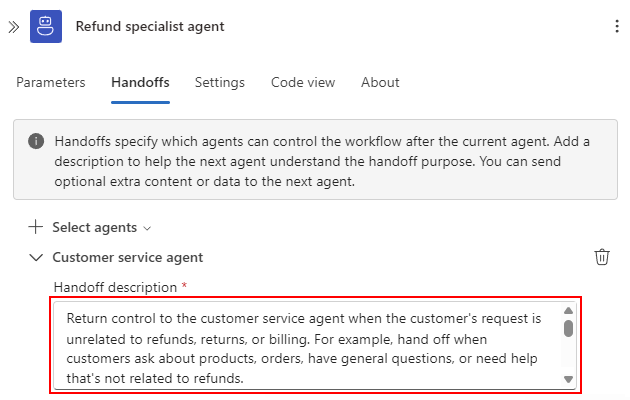The width and height of the screenshot is (630, 400).
Task: Expand the Select agents dropdown
Action: [x=148, y=228]
